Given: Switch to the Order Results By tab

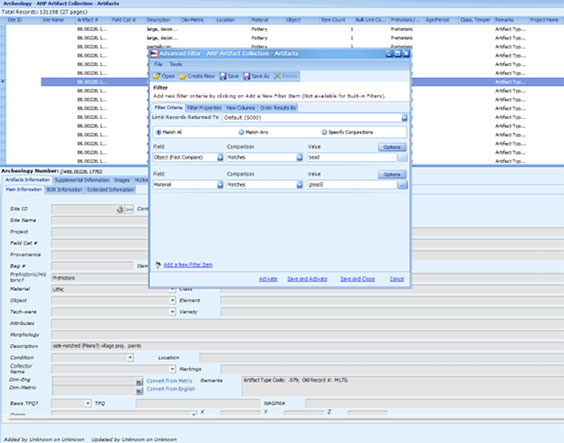Looking at the screenshot, I should point(278,108).
